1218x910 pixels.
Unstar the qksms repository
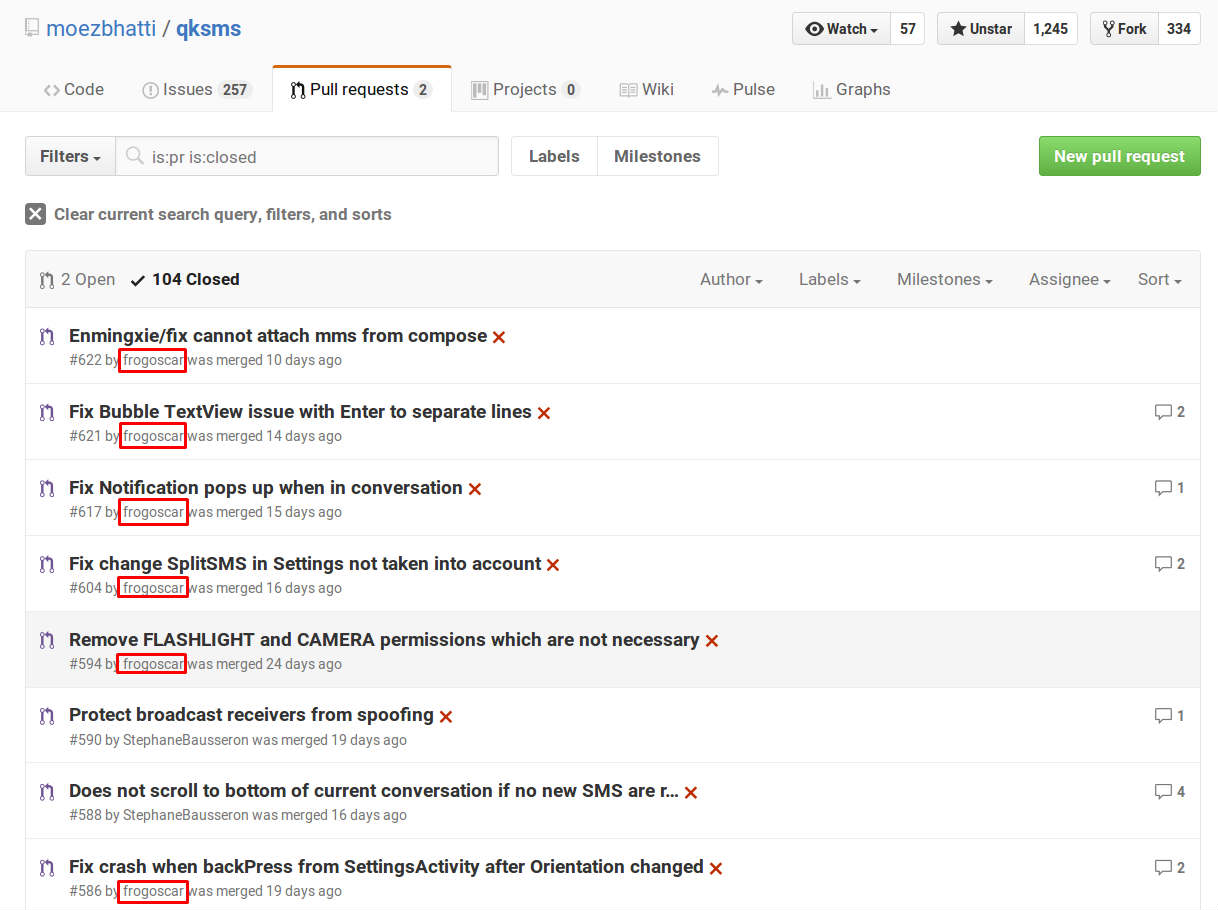[x=980, y=29]
